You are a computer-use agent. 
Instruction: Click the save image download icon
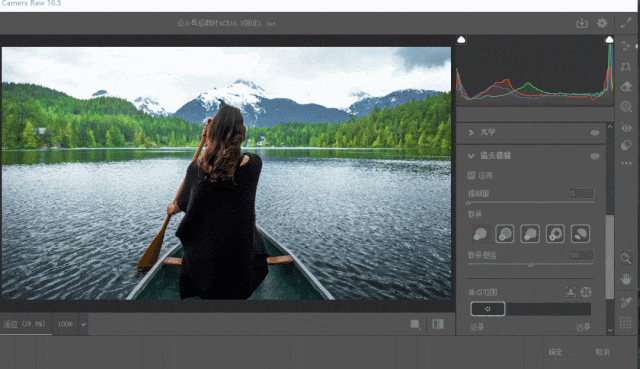pyautogui.click(x=582, y=23)
